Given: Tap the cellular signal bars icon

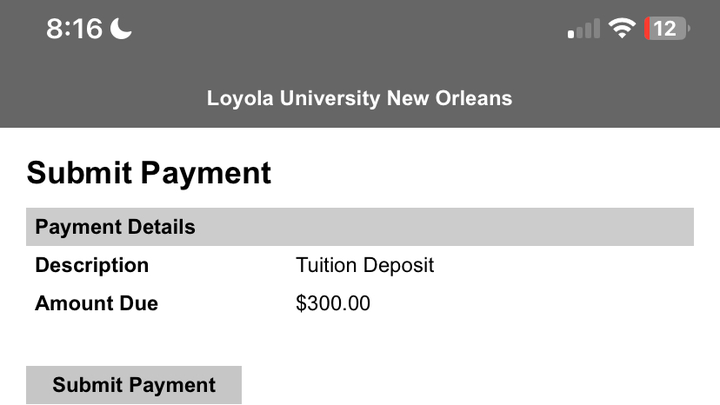Looking at the screenshot, I should coord(584,28).
